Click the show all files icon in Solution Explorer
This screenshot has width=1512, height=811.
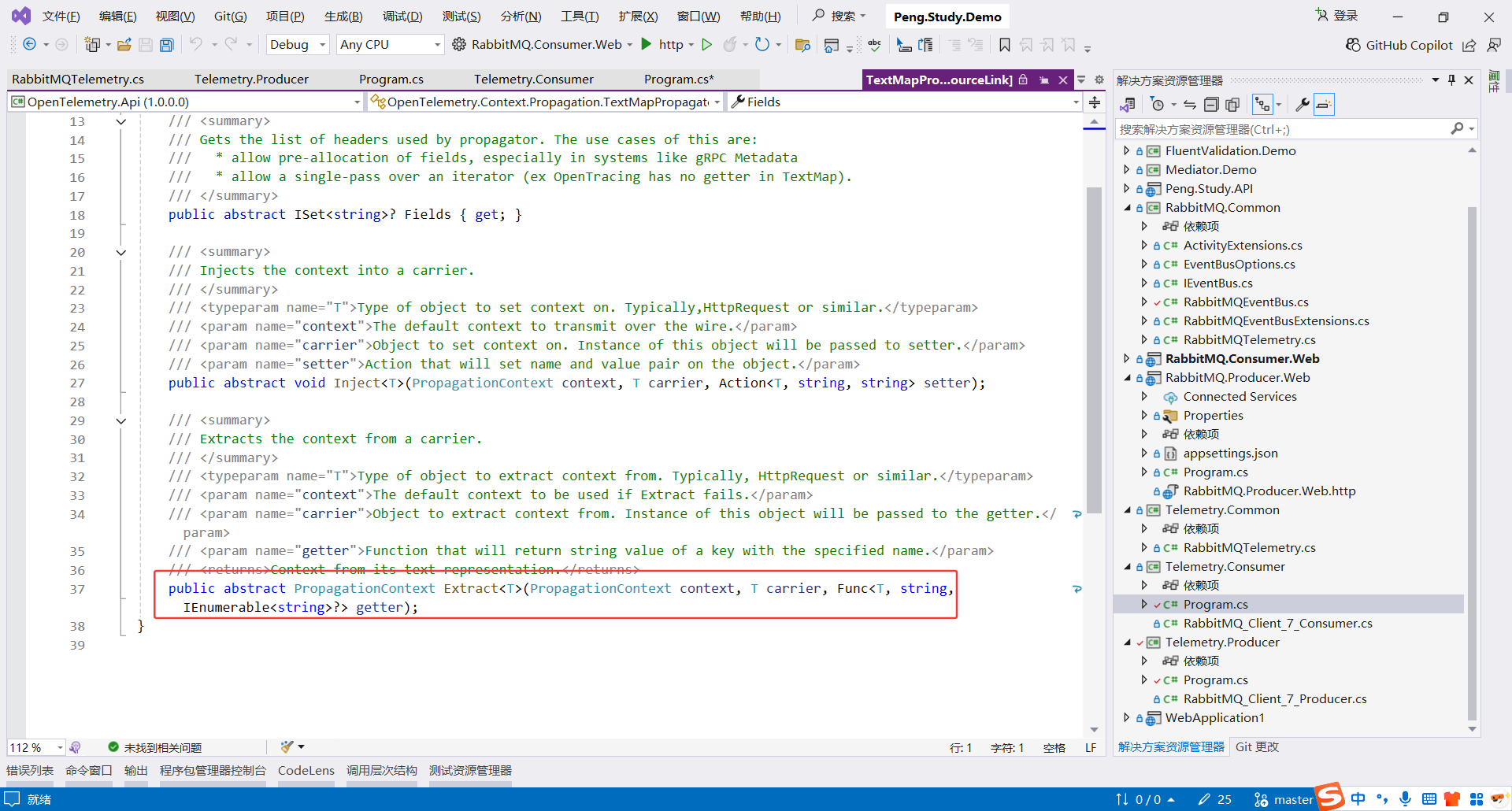coord(1232,105)
